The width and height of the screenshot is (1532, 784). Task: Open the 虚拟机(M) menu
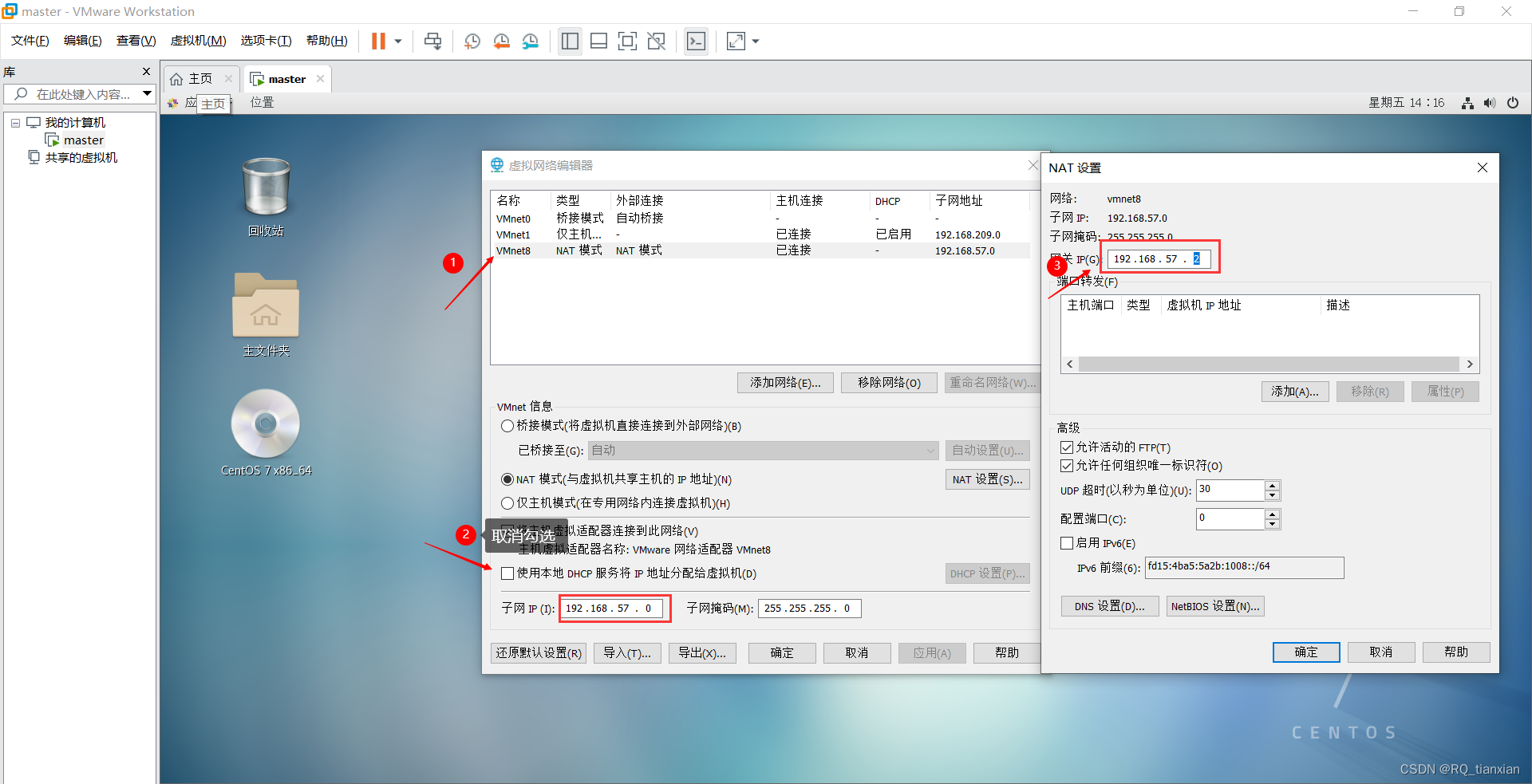pyautogui.click(x=199, y=41)
